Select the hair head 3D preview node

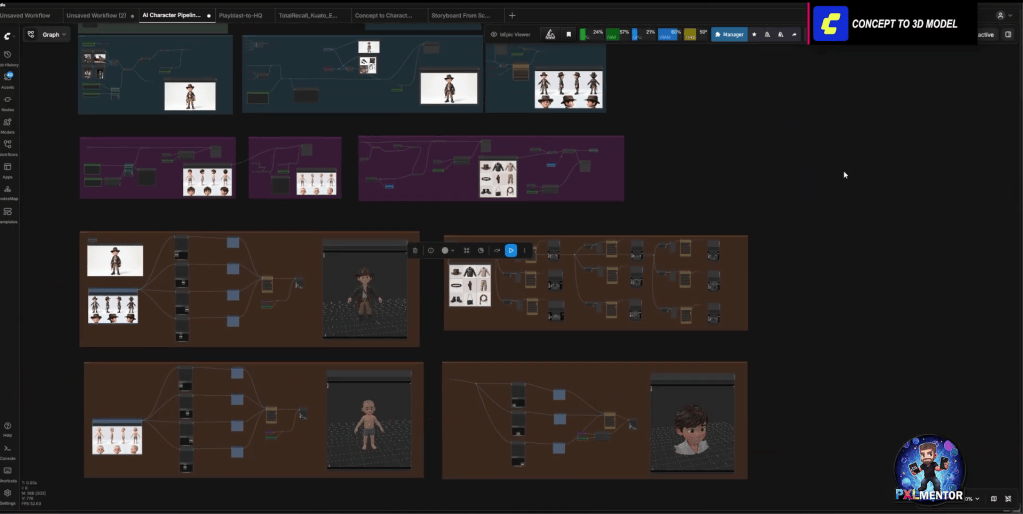692,422
